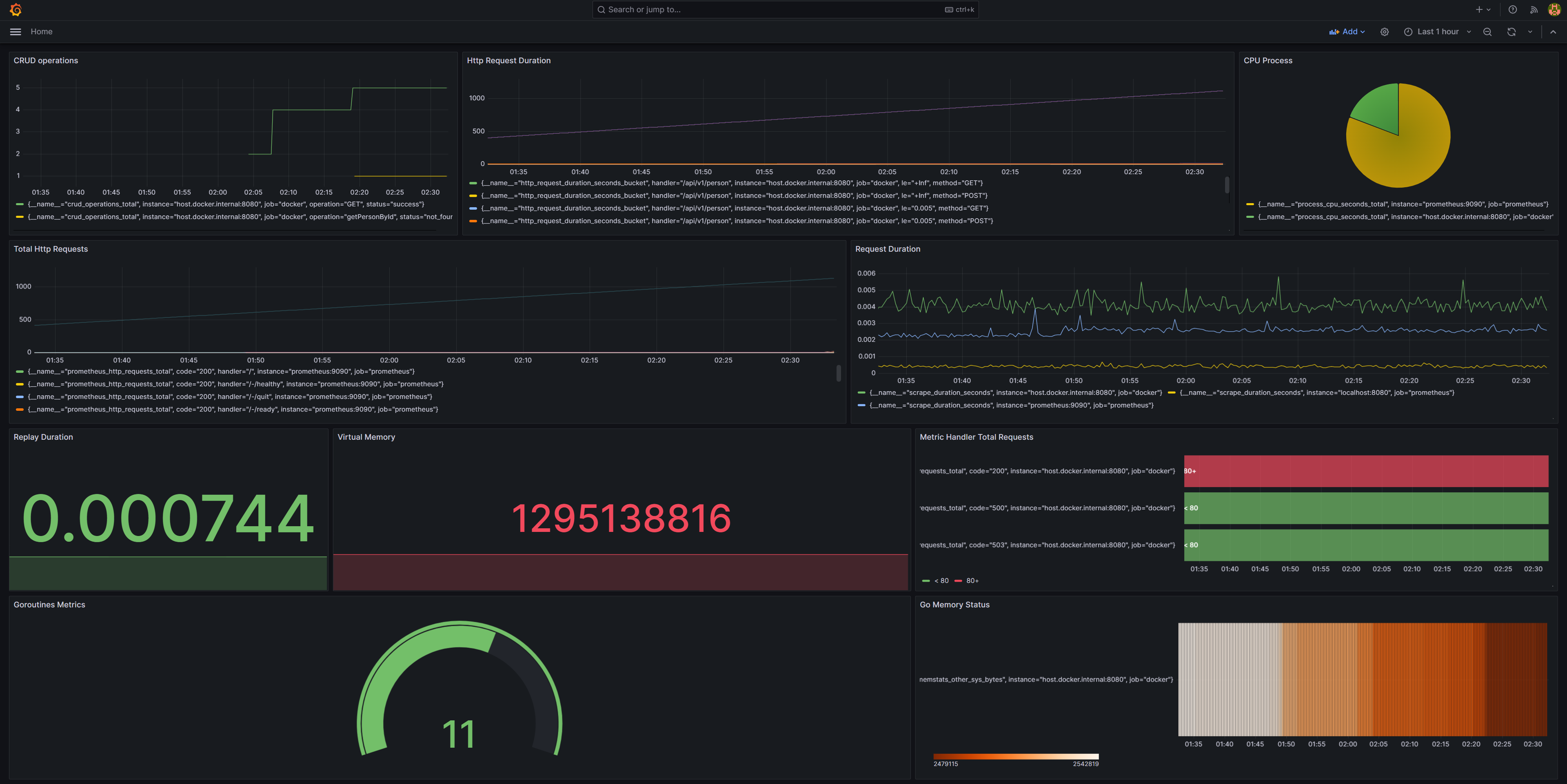Click zoom out time range icon
Screen dimensions: 1567x784
(x=1487, y=32)
